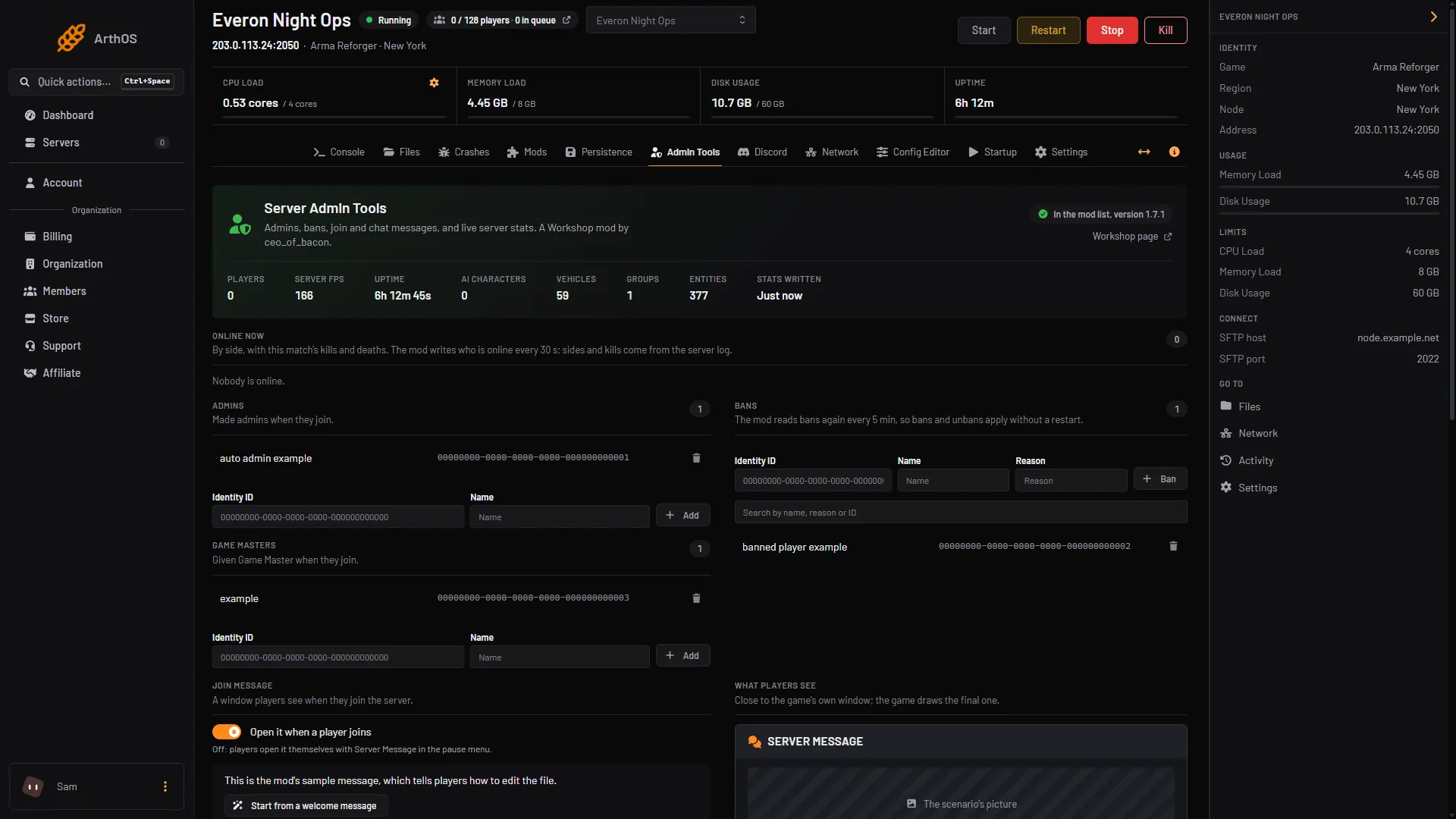Open the ArthOS logo home
Viewport: 1456px width, 819px height.
(97, 38)
